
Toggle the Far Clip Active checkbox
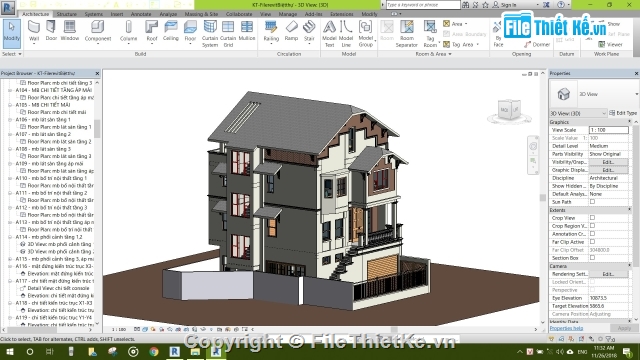click(592, 242)
